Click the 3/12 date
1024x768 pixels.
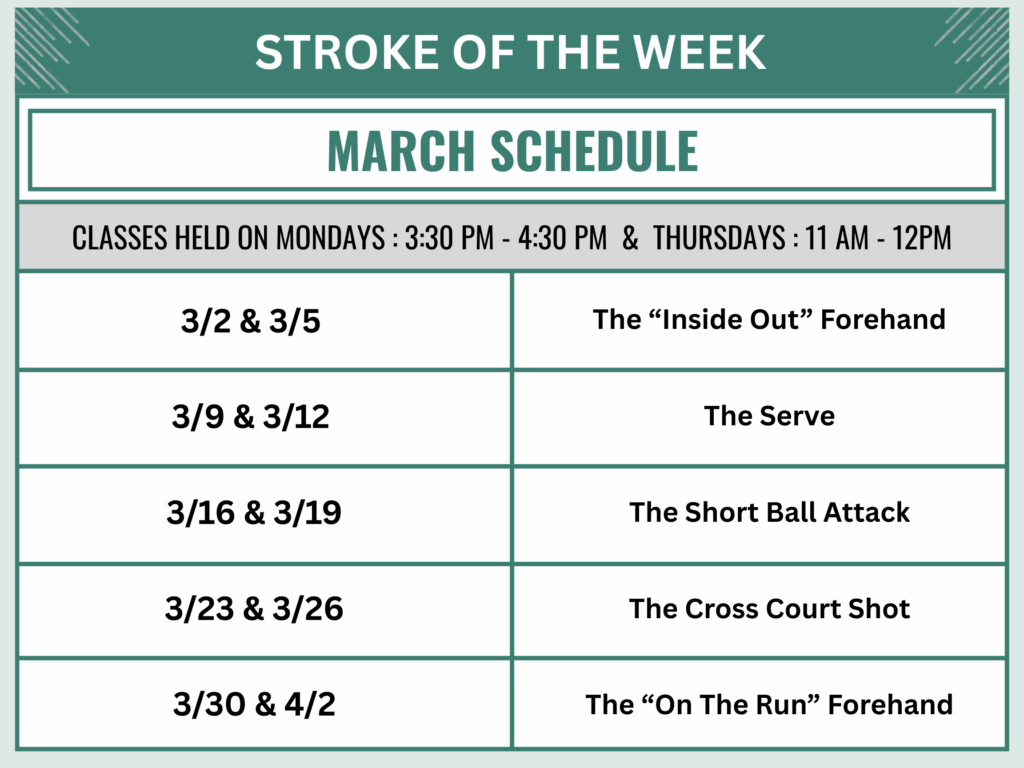(x=296, y=417)
